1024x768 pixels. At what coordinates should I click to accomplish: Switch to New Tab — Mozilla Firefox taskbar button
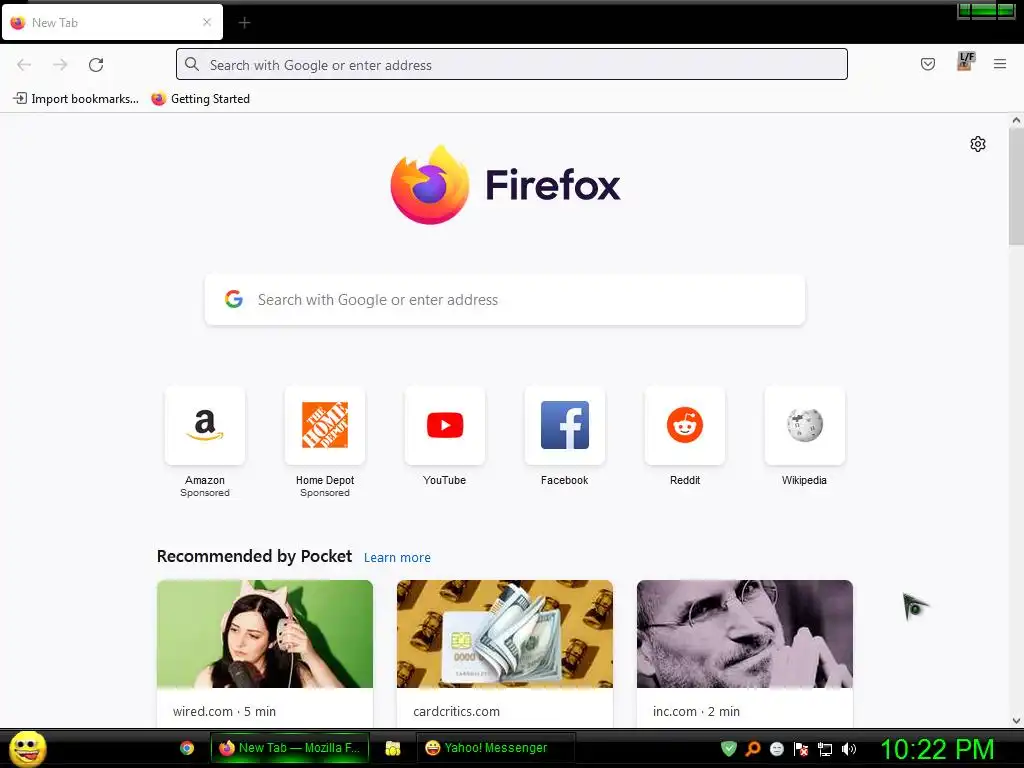[x=289, y=748]
